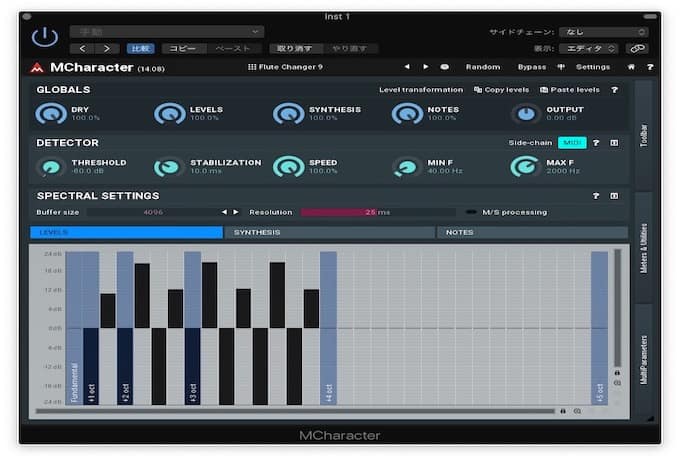Click the SPEED knob
Image resolution: width=680 pixels, height=460 pixels.
coord(288,167)
